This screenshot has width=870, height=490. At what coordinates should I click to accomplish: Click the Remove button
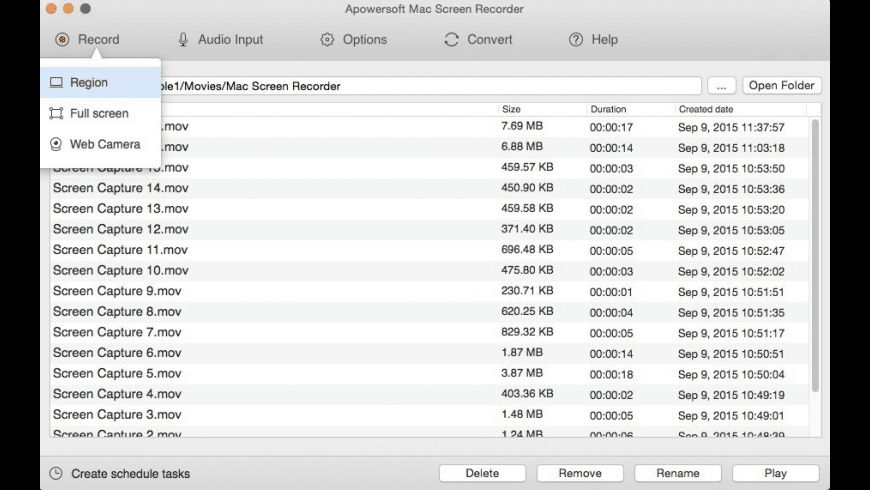pos(580,473)
